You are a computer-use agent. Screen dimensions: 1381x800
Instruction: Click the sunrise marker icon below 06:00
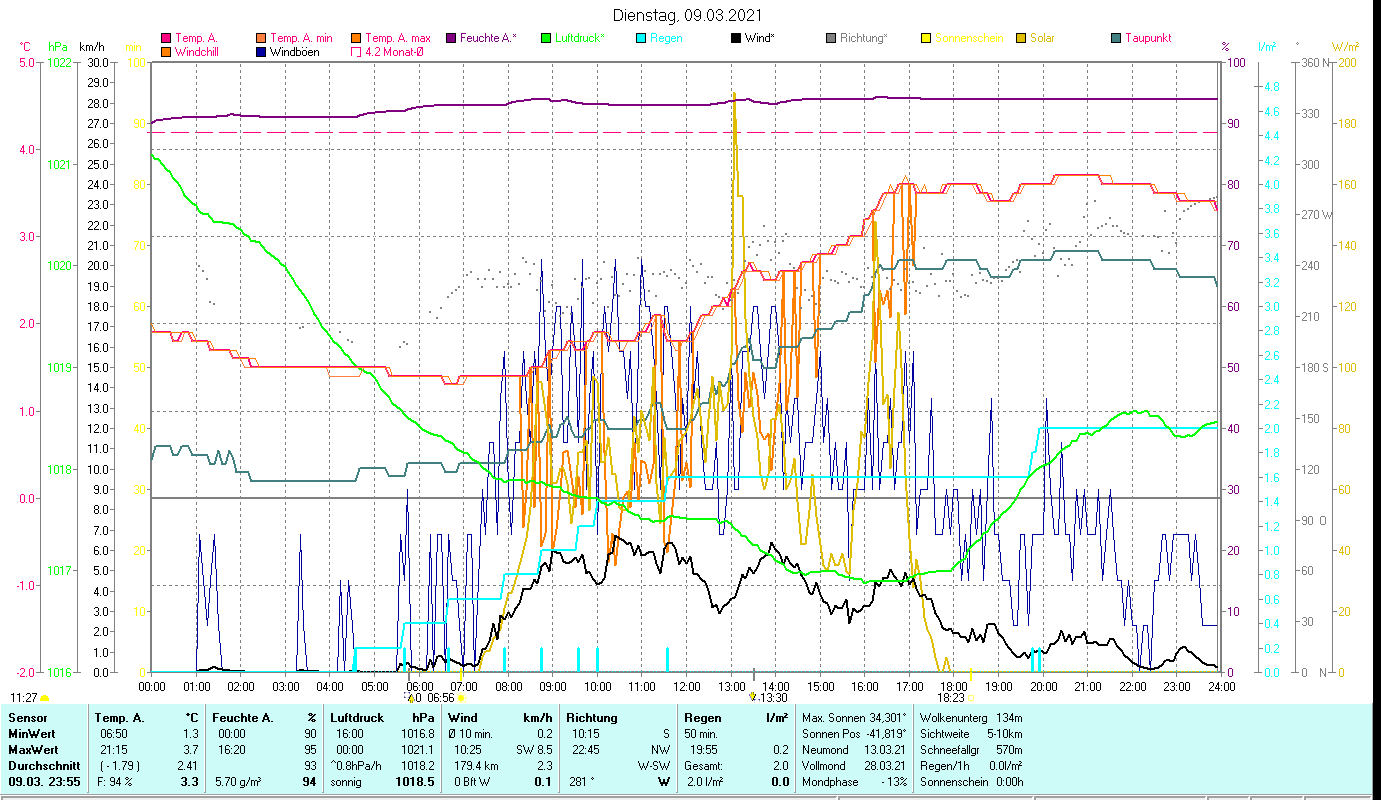click(x=407, y=697)
